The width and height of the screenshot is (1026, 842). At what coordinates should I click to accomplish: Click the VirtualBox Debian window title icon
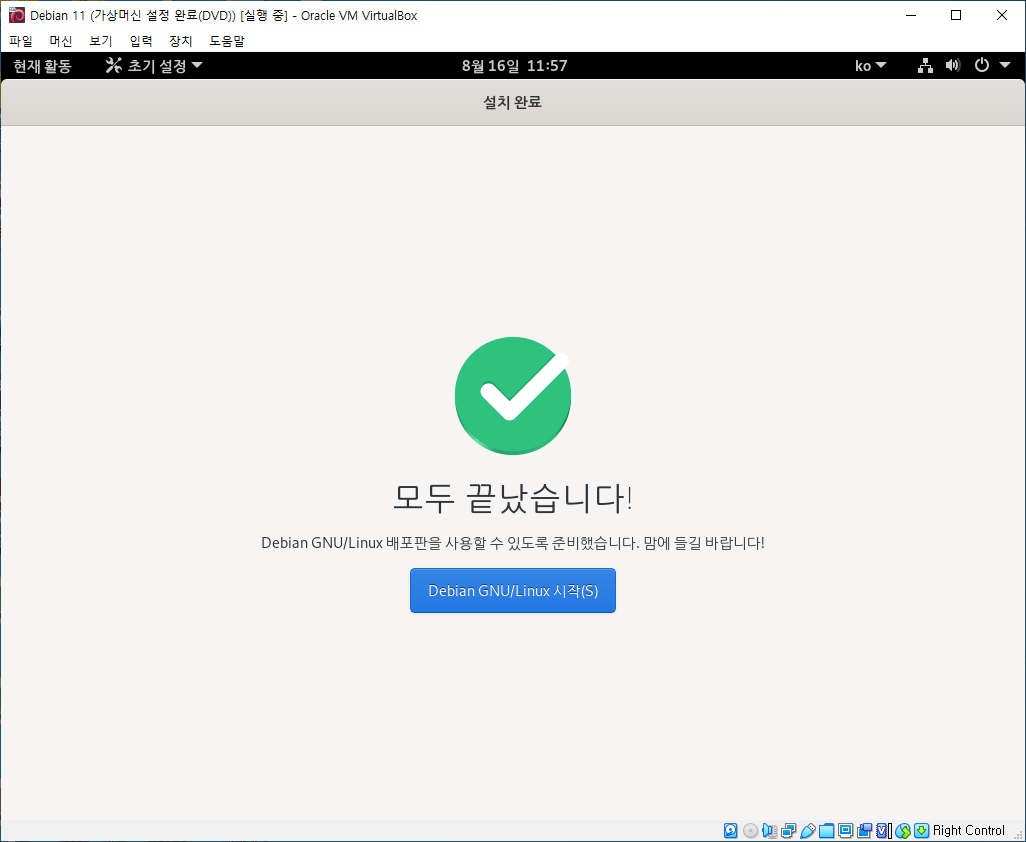(16, 15)
